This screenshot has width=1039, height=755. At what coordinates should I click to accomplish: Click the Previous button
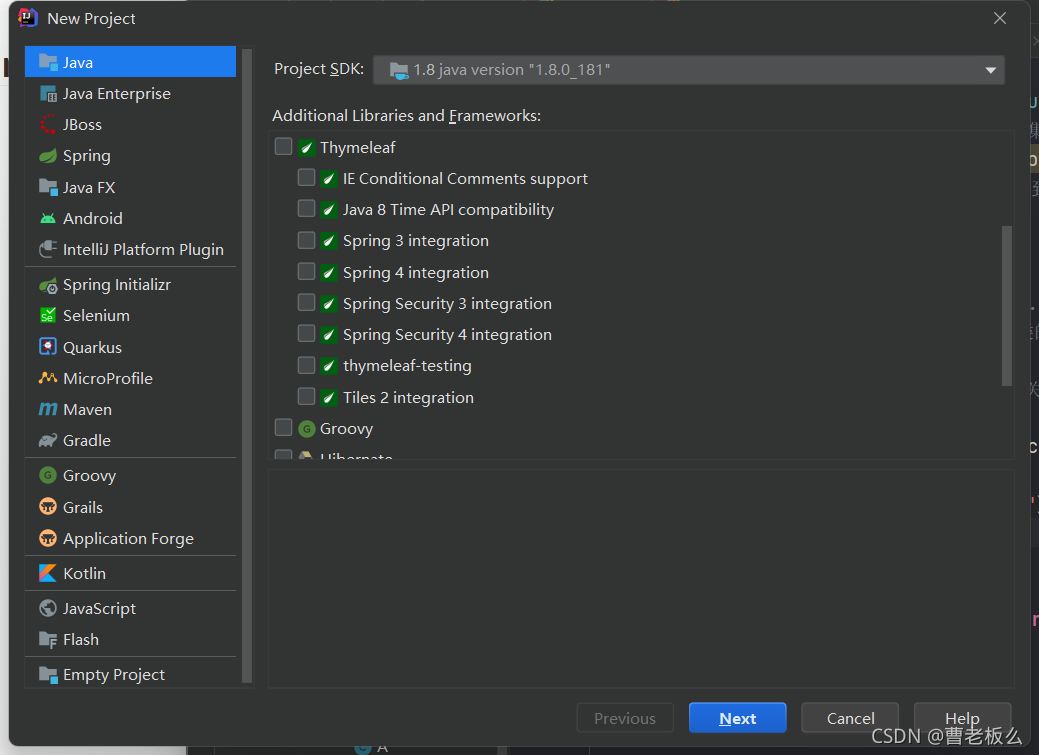pos(625,718)
